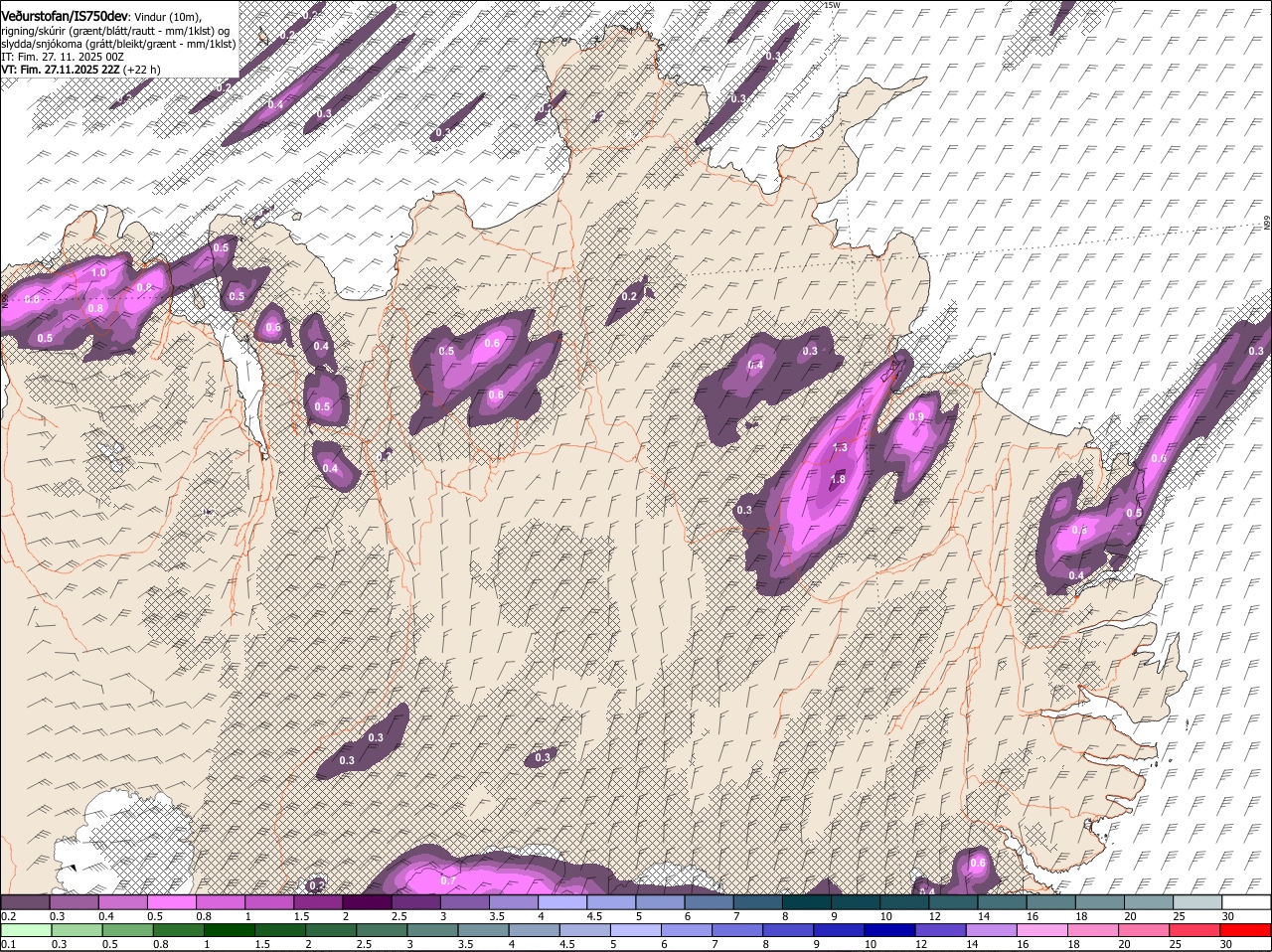
Task: Click the upper legend swatch between 0.2 and 0.3
Action: coord(25,902)
